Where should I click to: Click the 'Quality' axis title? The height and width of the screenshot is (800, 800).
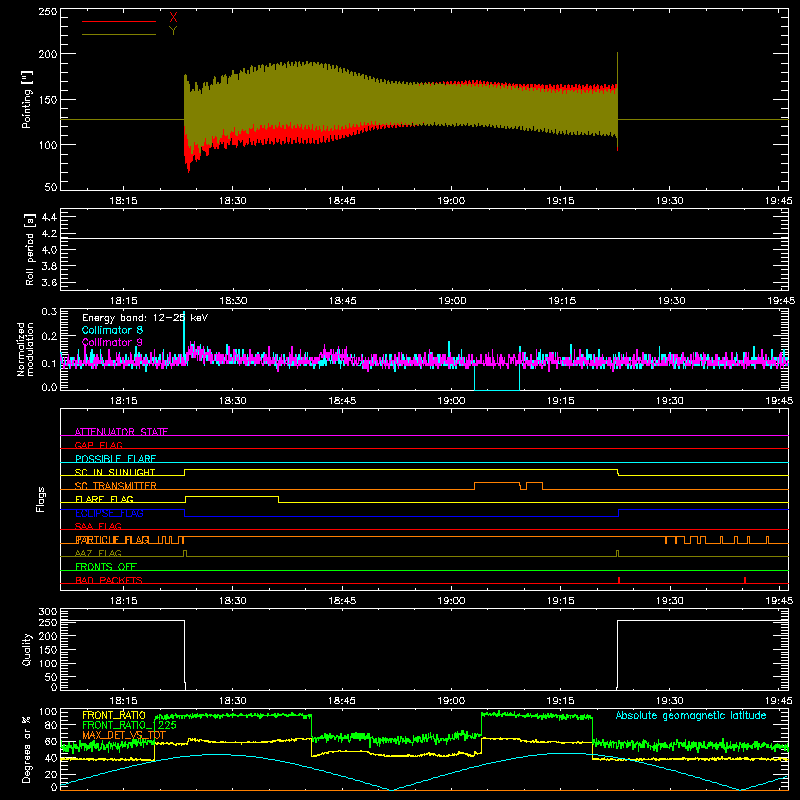coord(27,649)
